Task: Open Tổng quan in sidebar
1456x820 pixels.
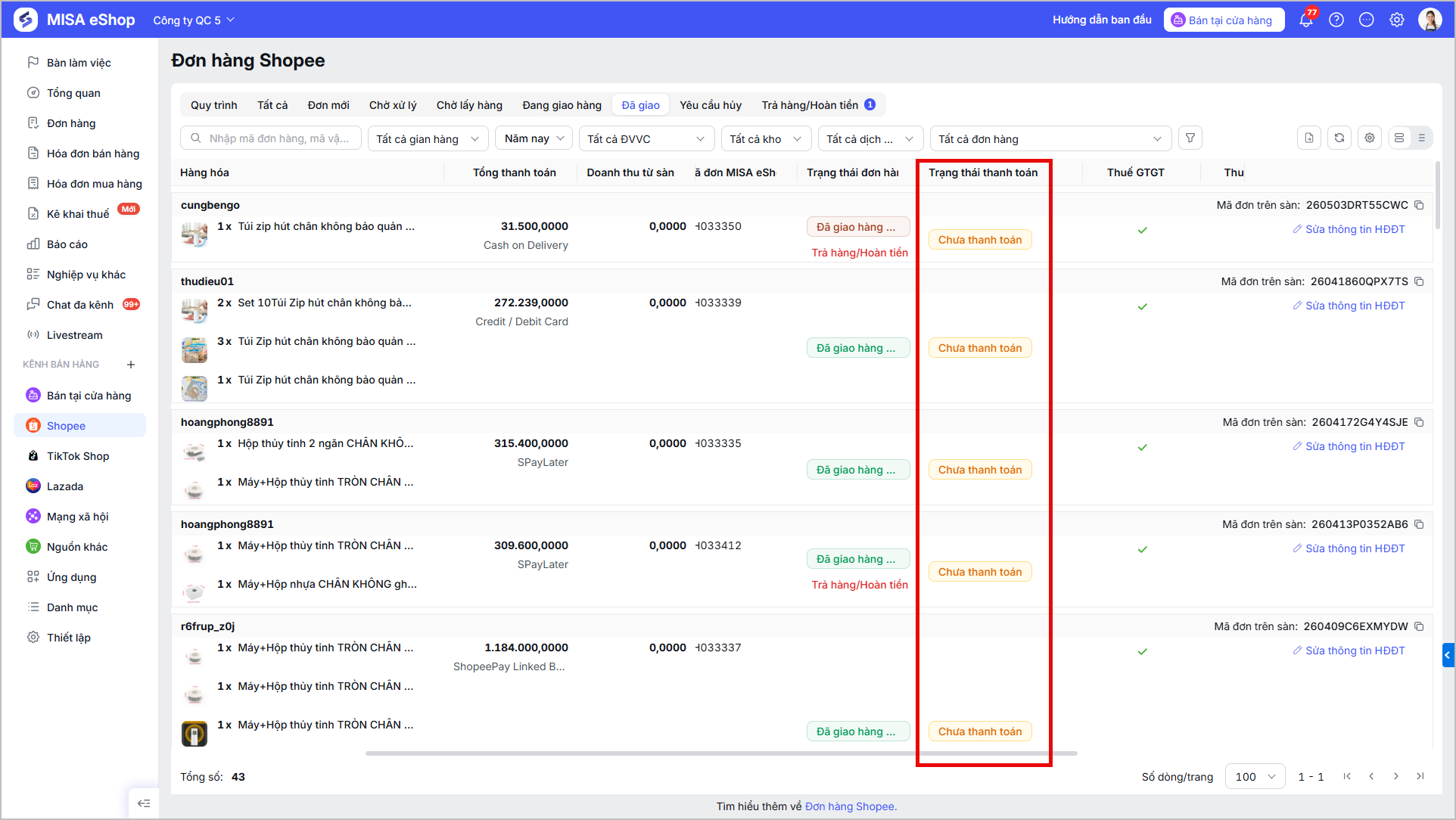Action: 80,93
